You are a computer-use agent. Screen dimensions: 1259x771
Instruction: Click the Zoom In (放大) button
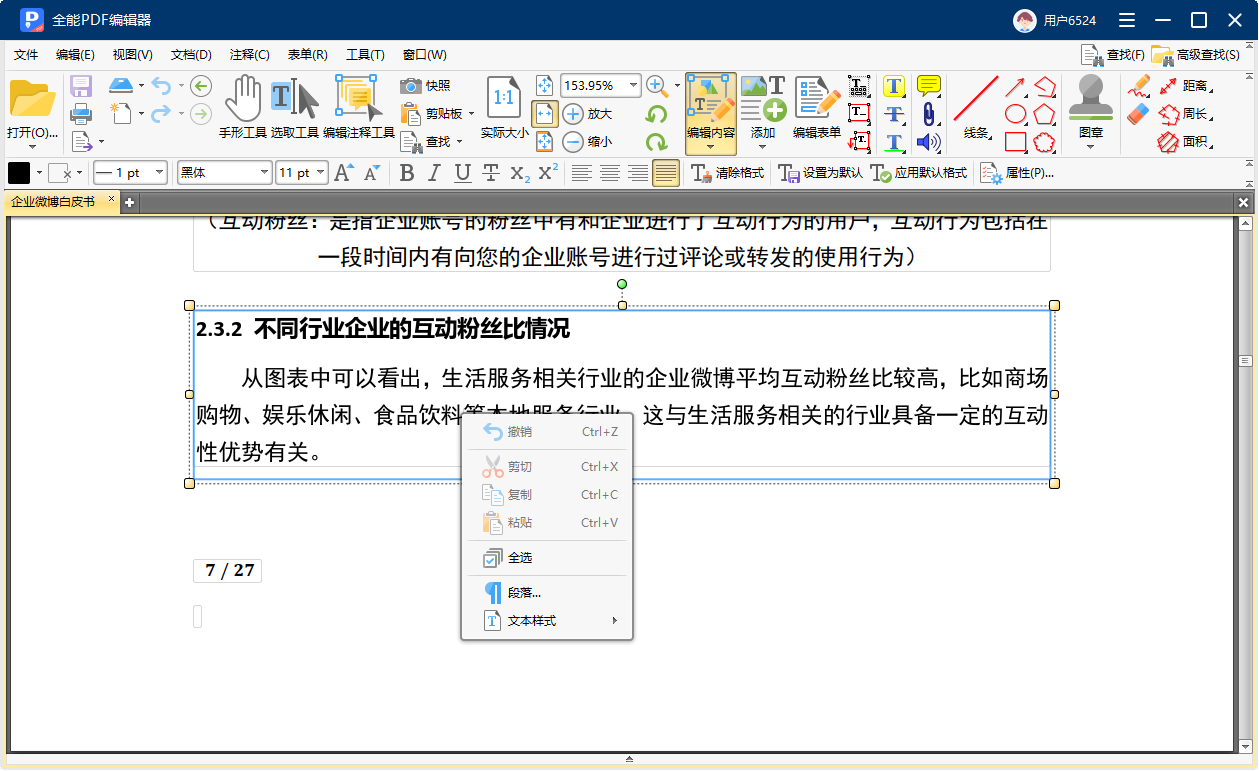pos(573,114)
